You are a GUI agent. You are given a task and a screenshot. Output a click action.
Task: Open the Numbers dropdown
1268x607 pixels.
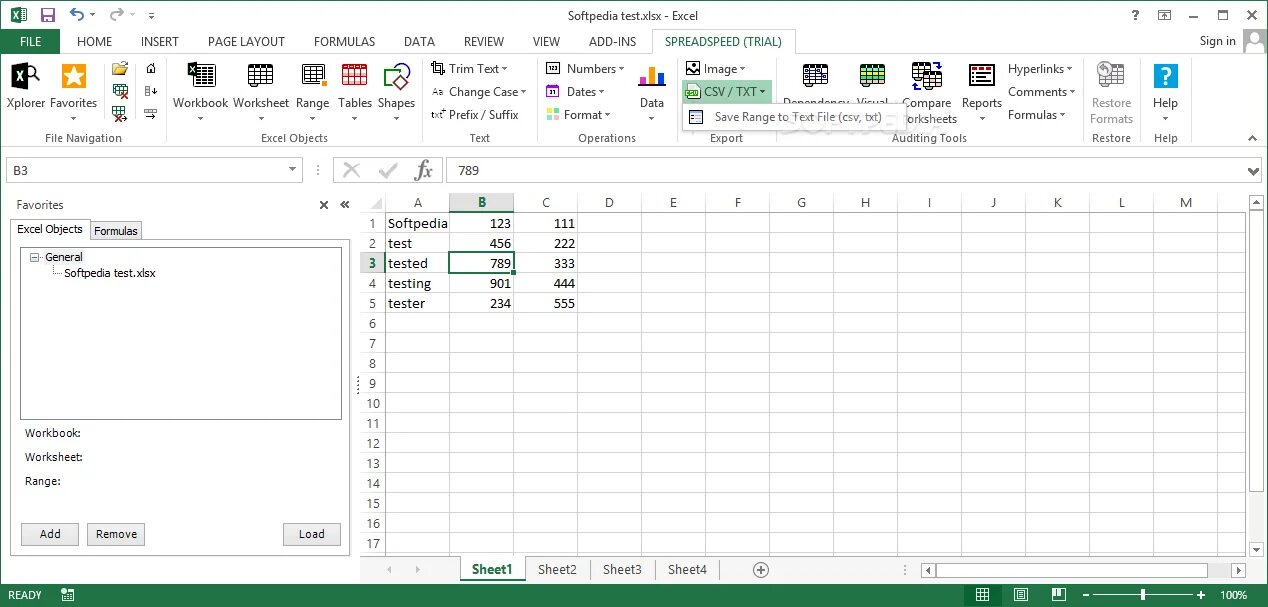[x=585, y=69]
